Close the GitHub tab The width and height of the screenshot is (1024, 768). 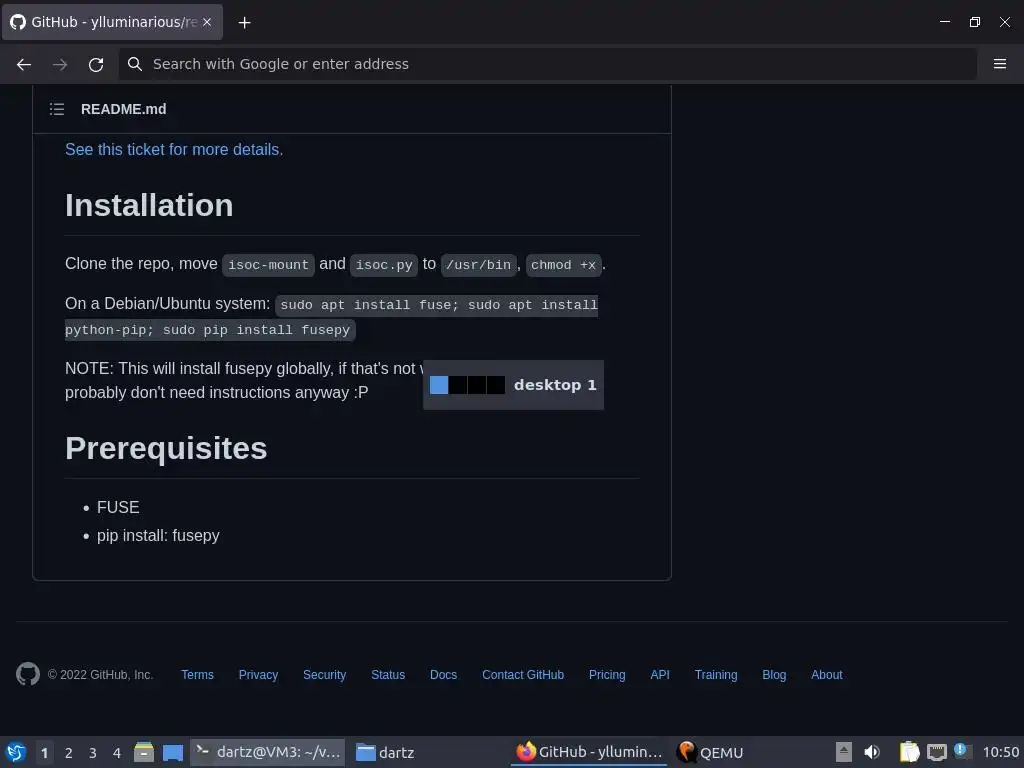click(207, 22)
